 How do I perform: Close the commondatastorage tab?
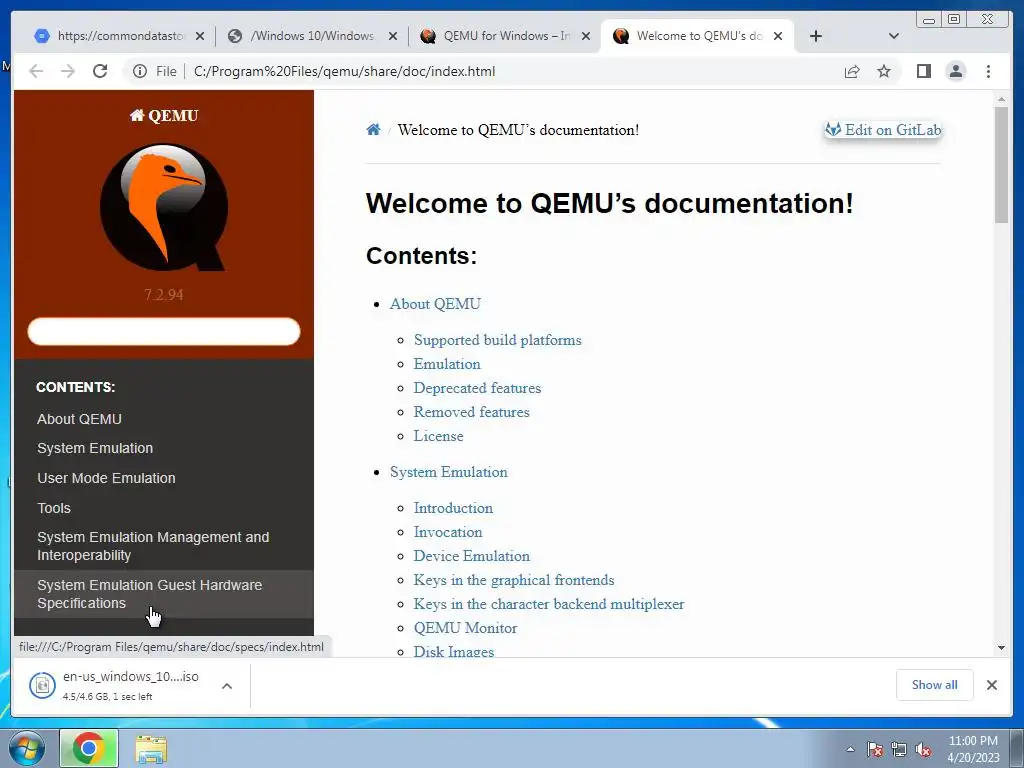(x=200, y=36)
